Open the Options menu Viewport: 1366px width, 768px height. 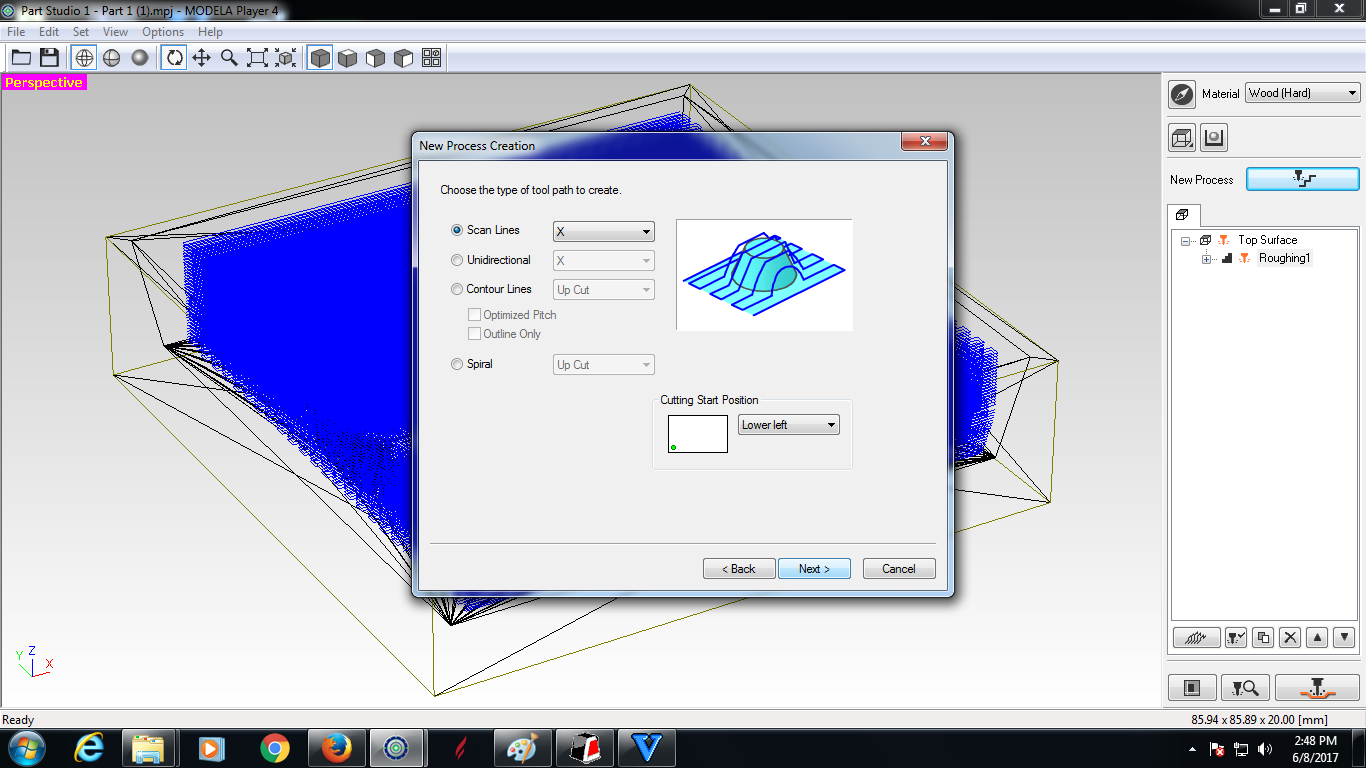coord(163,32)
